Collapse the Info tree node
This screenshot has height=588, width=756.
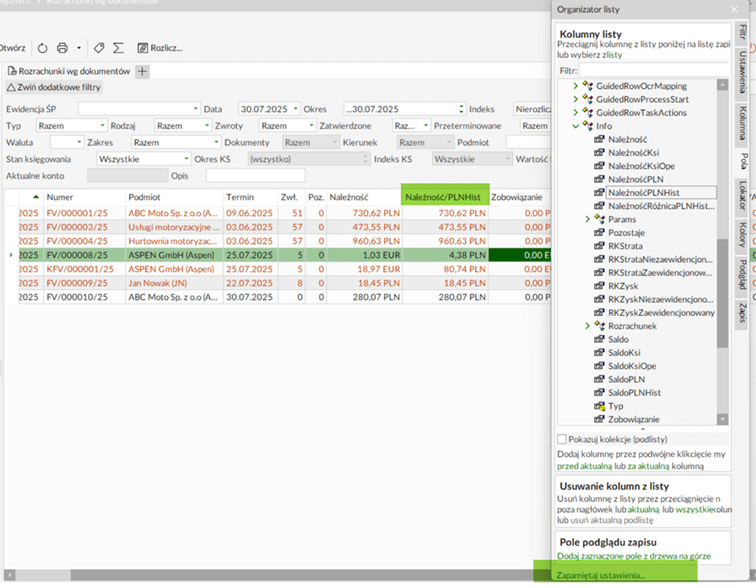click(x=575, y=126)
